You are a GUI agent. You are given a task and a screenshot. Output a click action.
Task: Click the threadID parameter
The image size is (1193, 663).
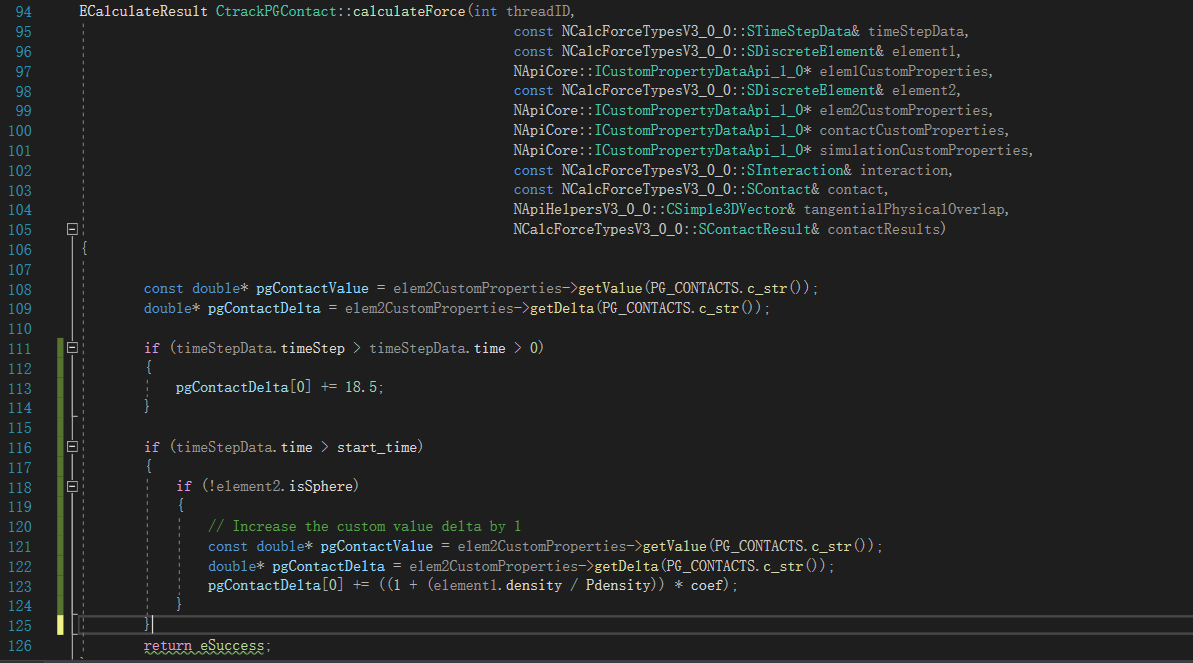click(x=540, y=11)
